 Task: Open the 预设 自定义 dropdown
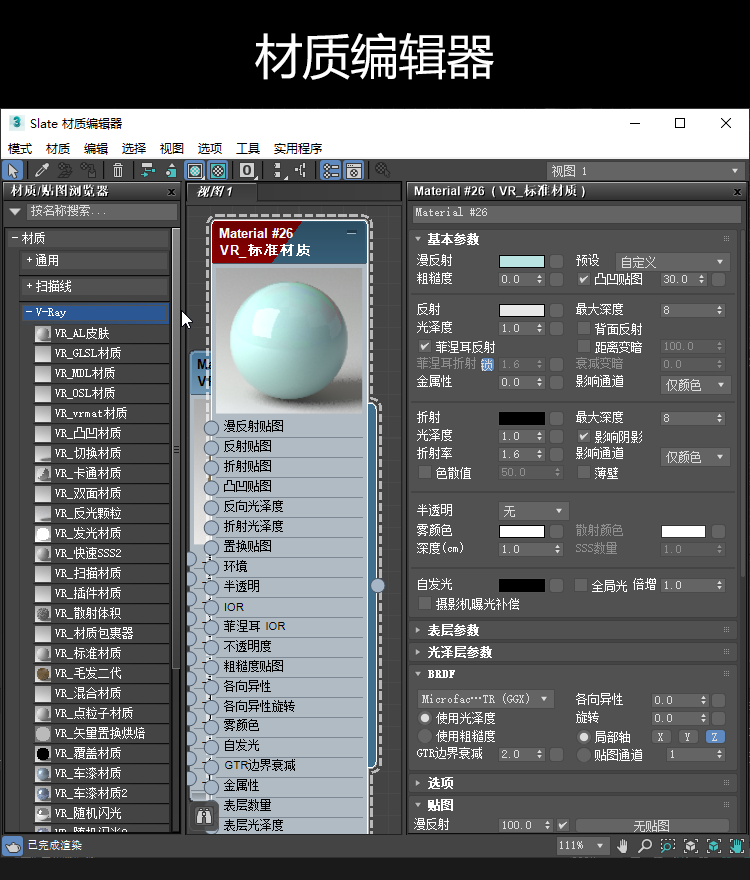pos(673,262)
